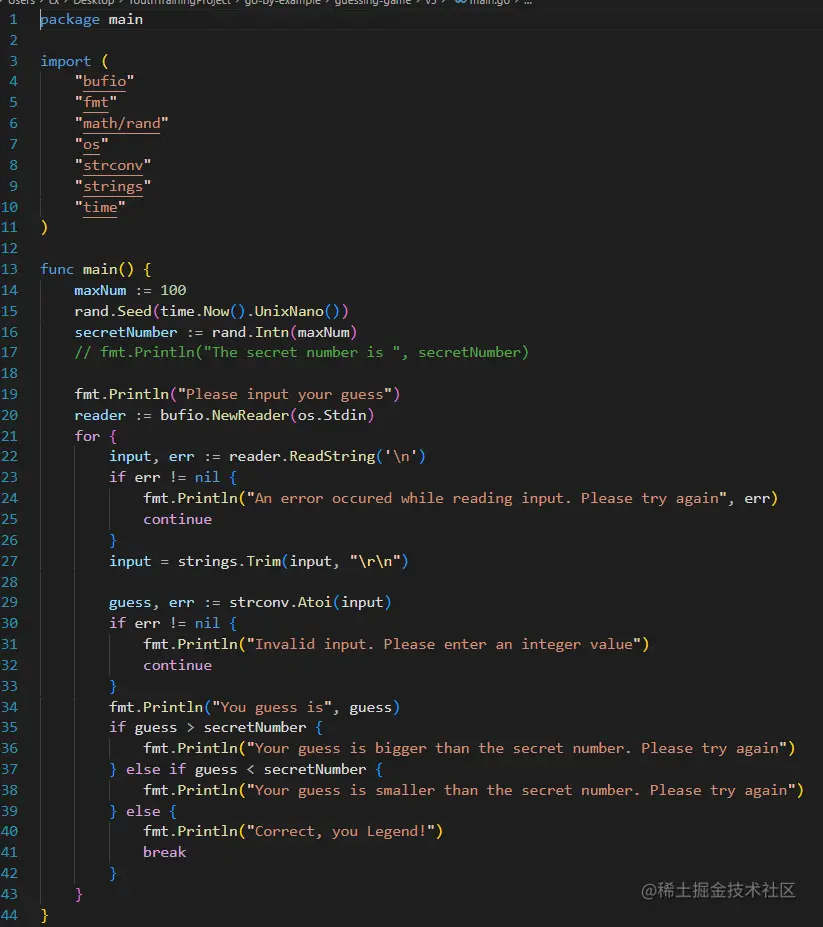
Task: Click the 'maxNum' variable on line 14
Action: tap(100, 290)
